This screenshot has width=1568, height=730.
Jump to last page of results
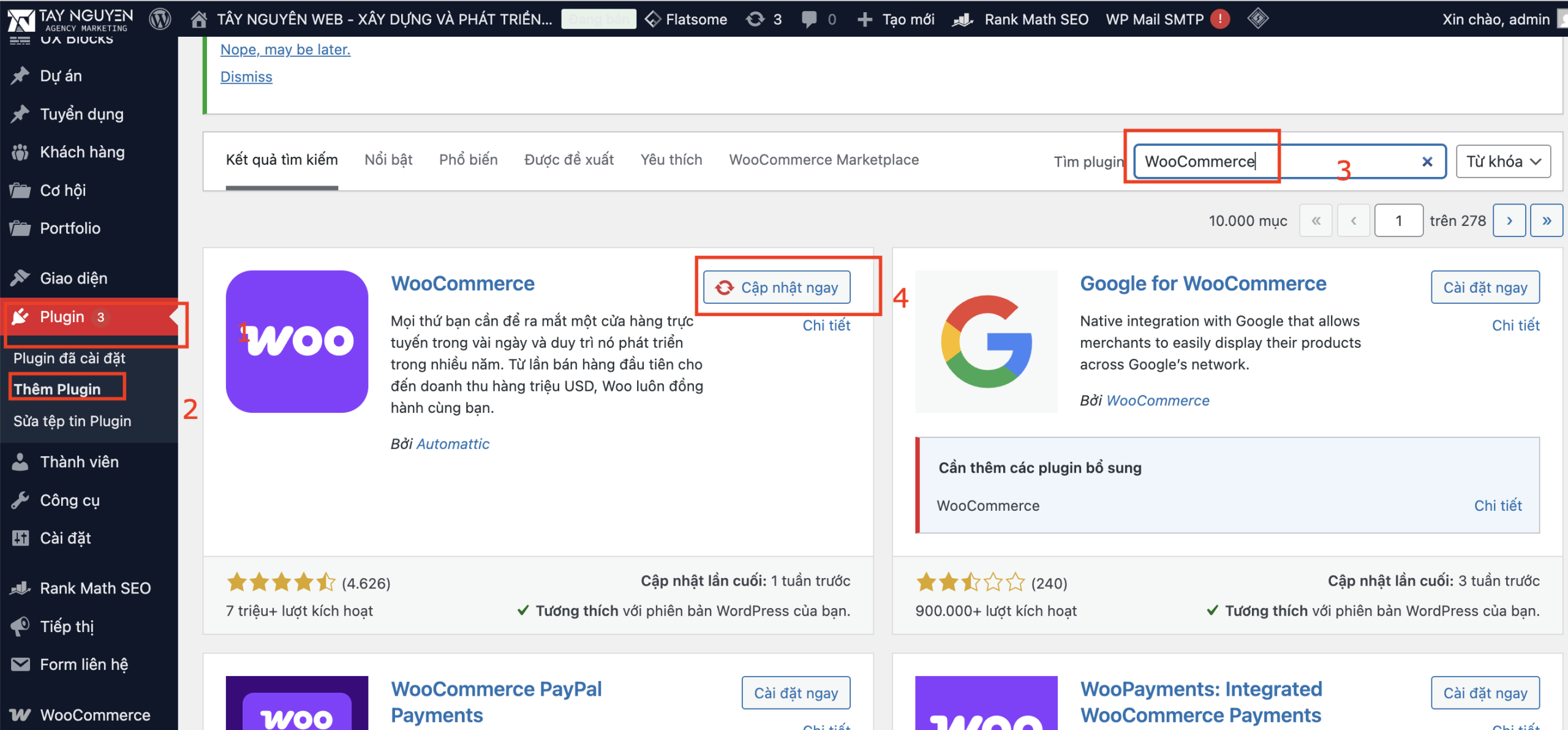click(x=1546, y=220)
